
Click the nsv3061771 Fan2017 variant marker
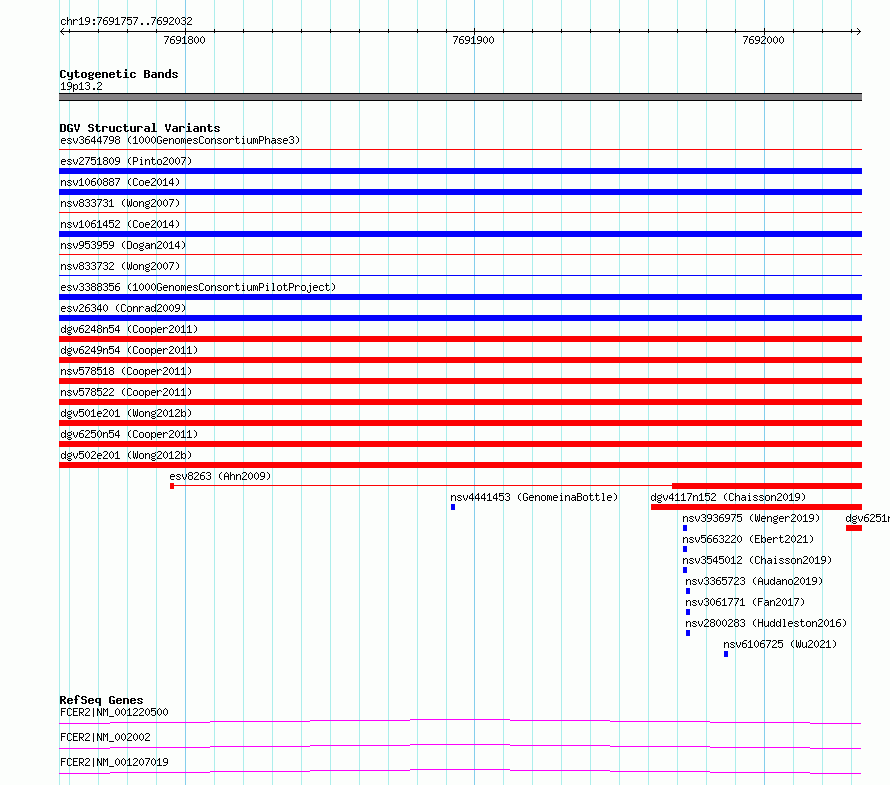click(x=688, y=612)
